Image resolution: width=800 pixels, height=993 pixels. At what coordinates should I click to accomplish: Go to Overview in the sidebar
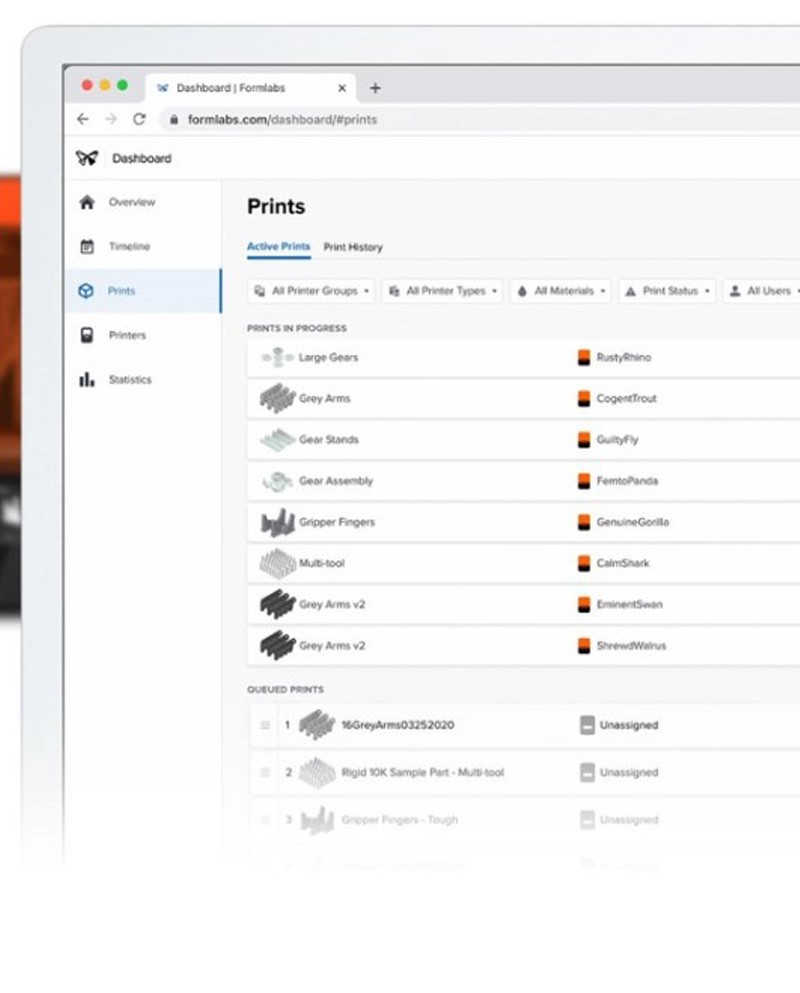pos(132,202)
